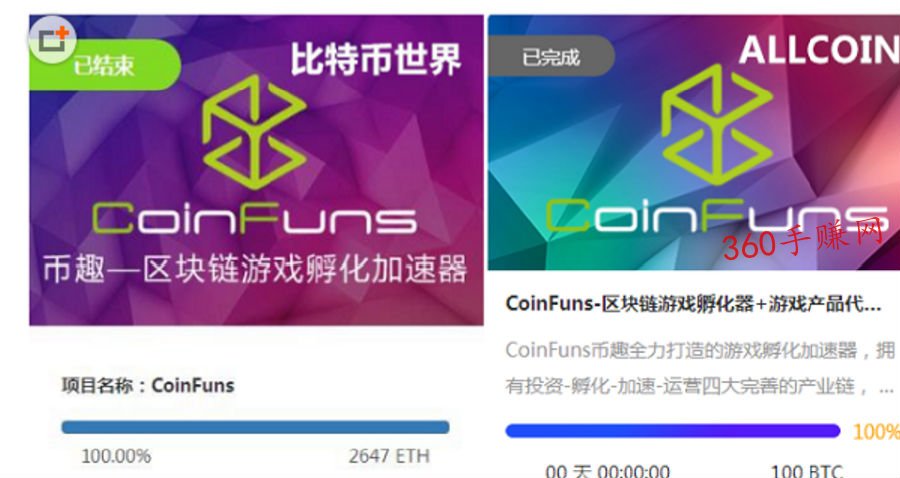Click the red 360手赚网 watermark
Image resolution: width=900 pixels, height=478 pixels.
coord(803,238)
